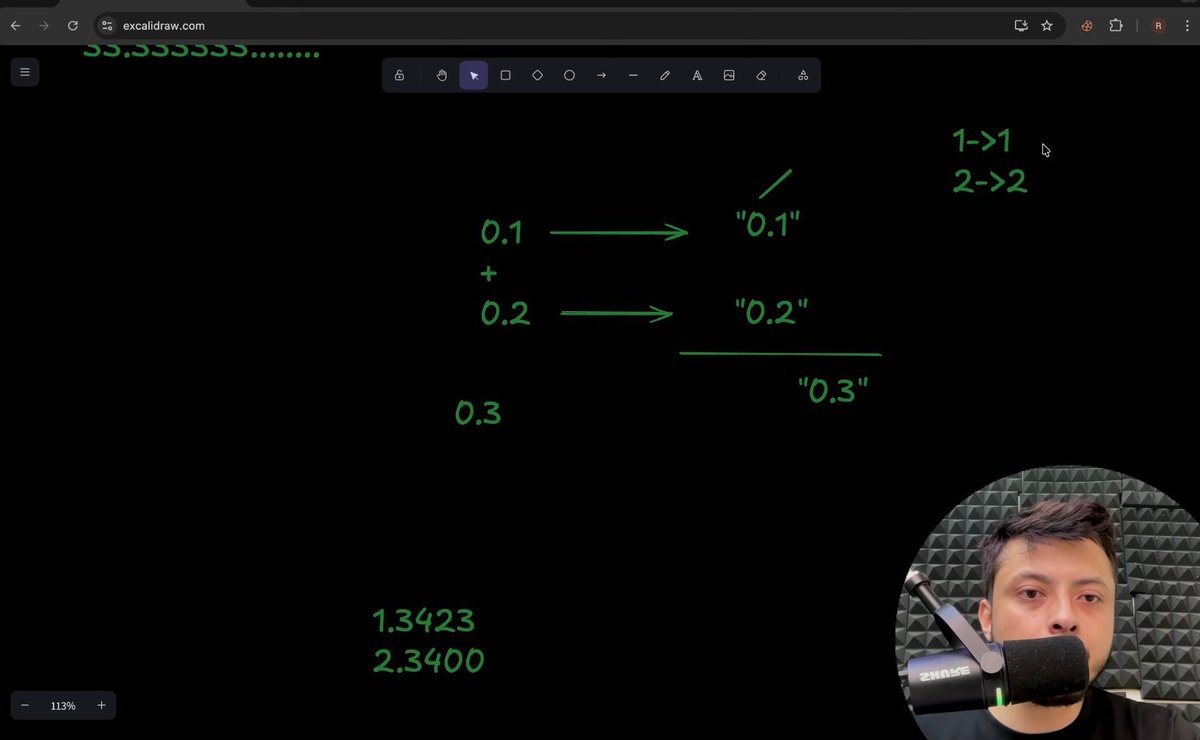Open the extra shapes tool menu
This screenshot has height=740, width=1200.
(x=802, y=75)
